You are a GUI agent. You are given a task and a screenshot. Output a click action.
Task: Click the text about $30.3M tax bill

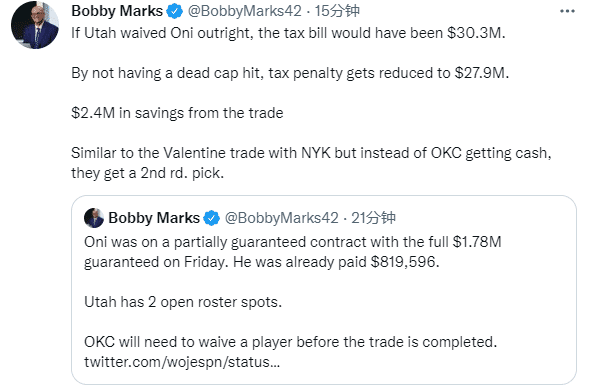(x=288, y=33)
